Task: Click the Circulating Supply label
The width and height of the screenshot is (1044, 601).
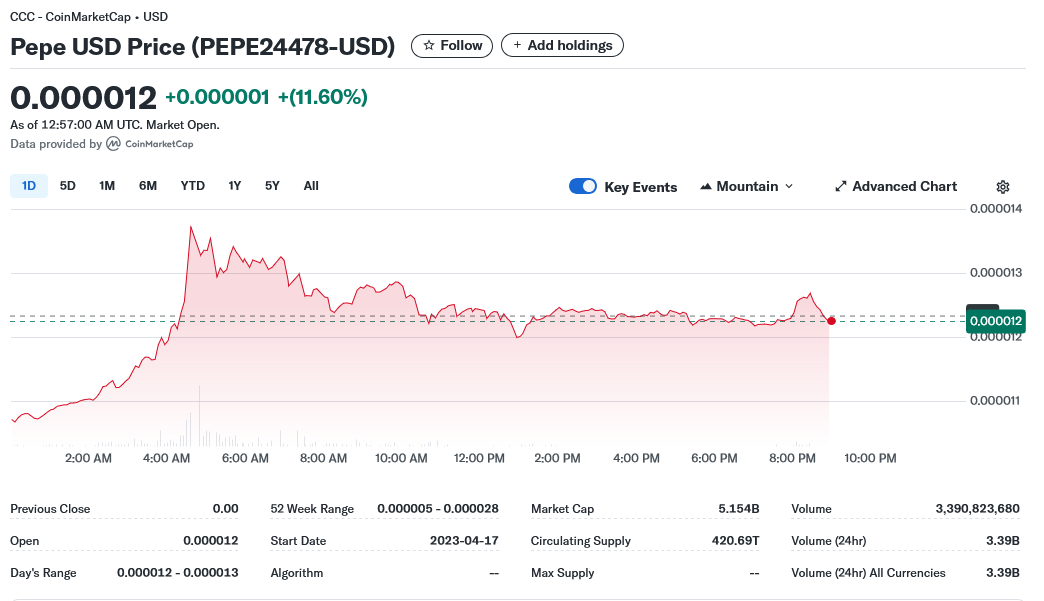Action: point(580,540)
